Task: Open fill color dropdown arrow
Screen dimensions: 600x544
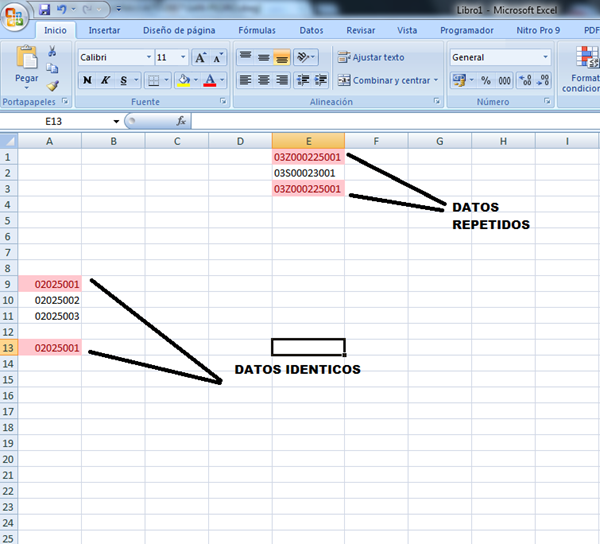Action: pyautogui.click(x=196, y=80)
